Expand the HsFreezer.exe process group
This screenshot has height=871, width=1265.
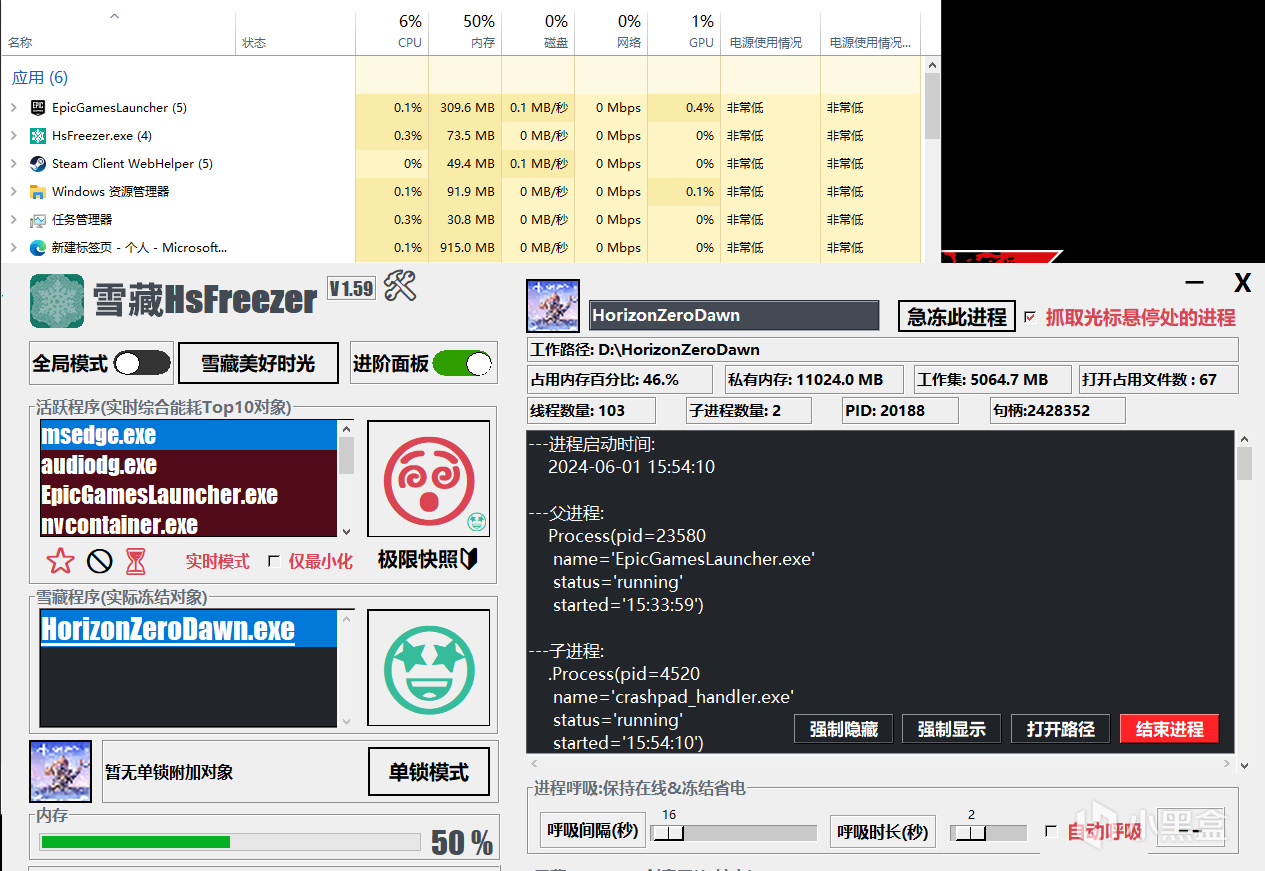click(x=14, y=135)
